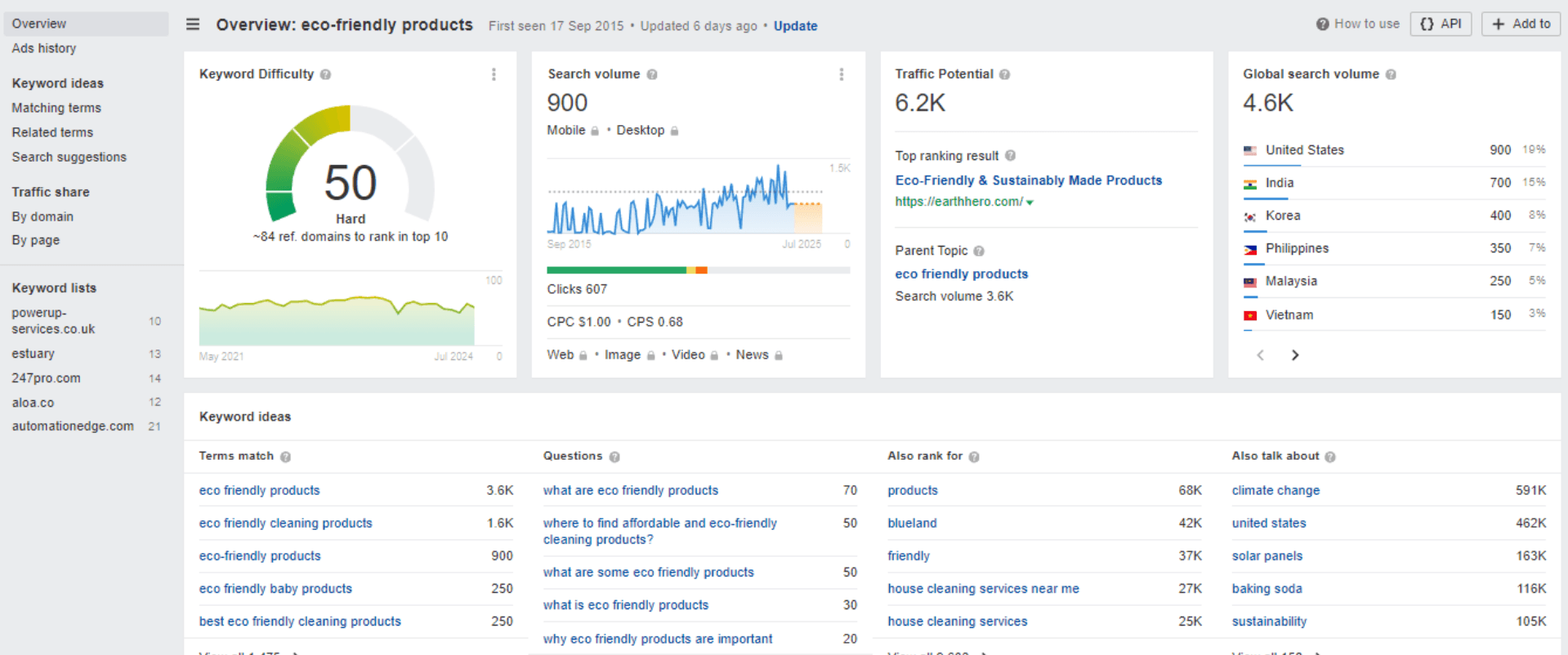Click the United States flag icon
The image size is (1568, 655).
(x=1250, y=150)
